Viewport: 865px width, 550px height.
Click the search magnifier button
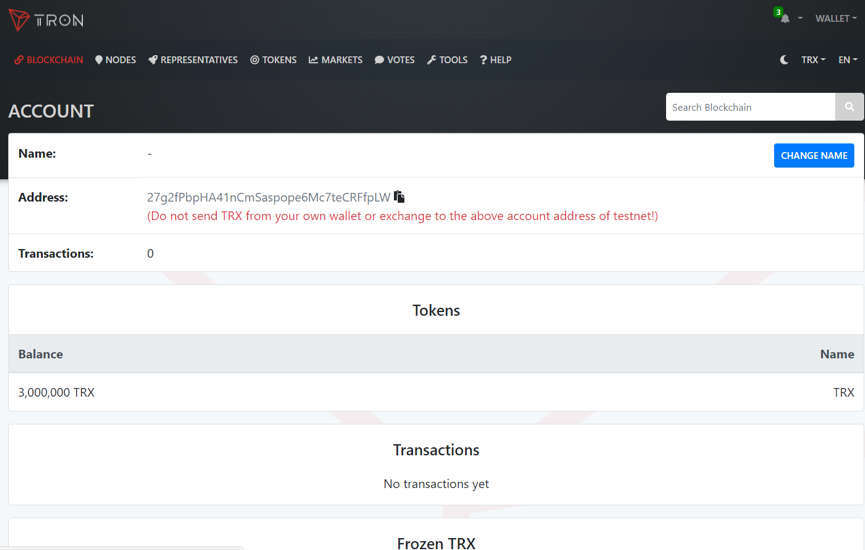(x=849, y=107)
